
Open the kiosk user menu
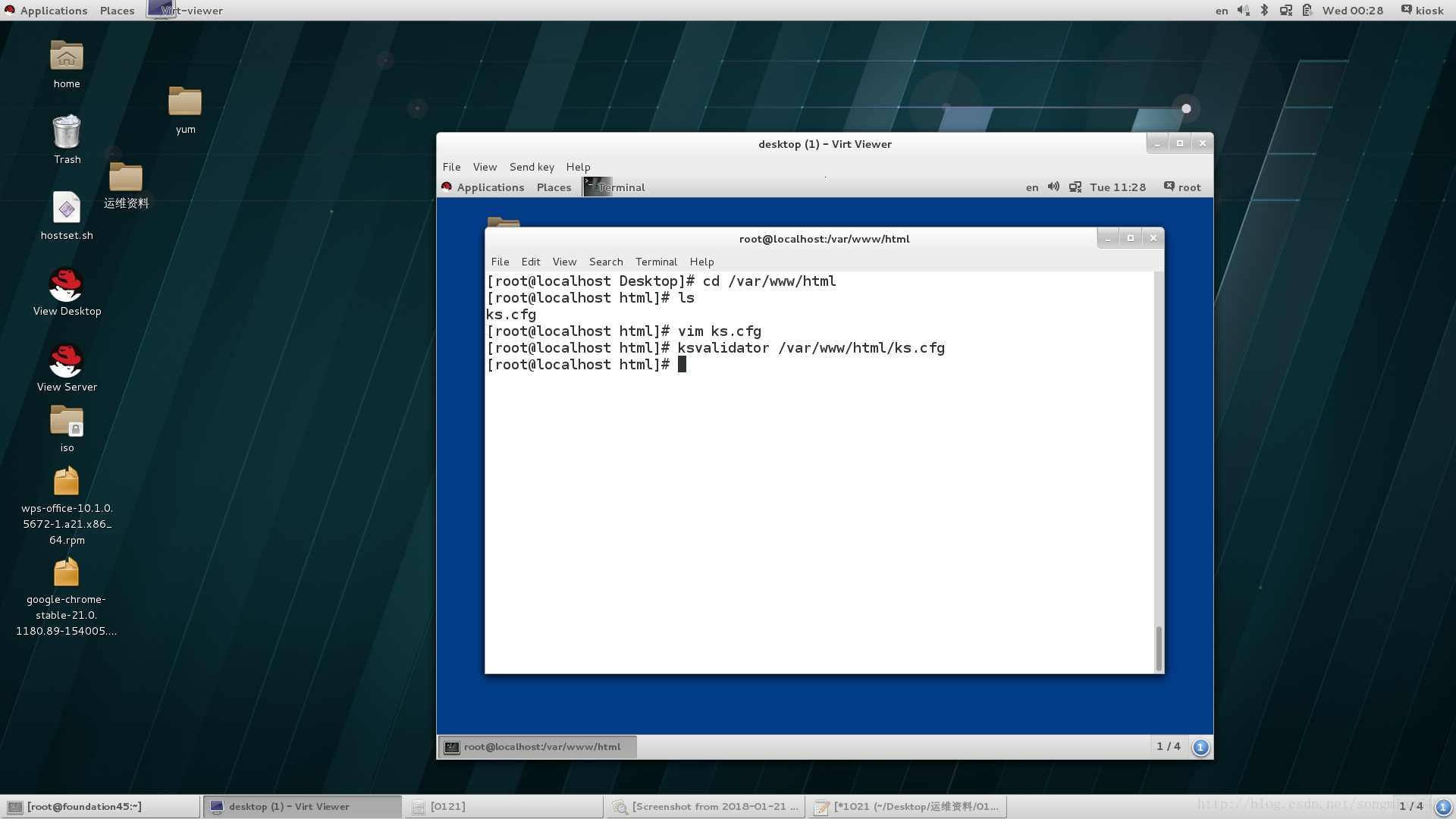click(x=1422, y=11)
